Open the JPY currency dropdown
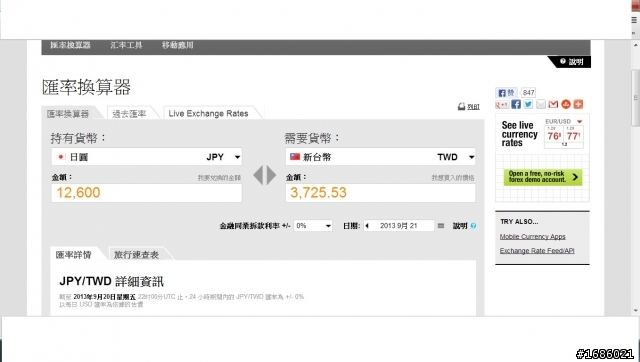640x362 pixels. click(x=147, y=157)
